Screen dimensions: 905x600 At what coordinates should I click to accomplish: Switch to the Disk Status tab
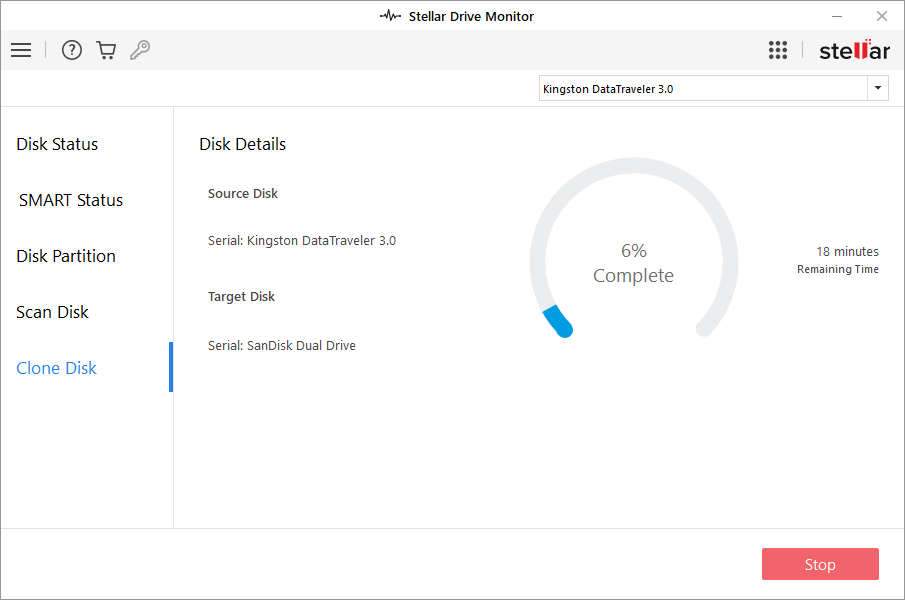click(57, 144)
